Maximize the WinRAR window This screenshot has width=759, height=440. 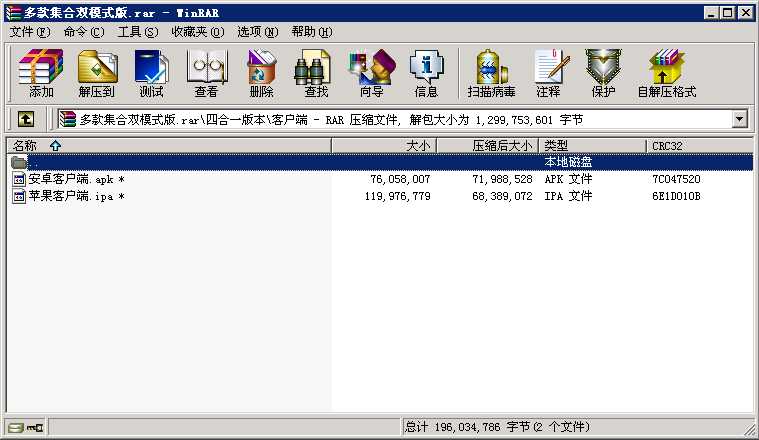tap(727, 13)
